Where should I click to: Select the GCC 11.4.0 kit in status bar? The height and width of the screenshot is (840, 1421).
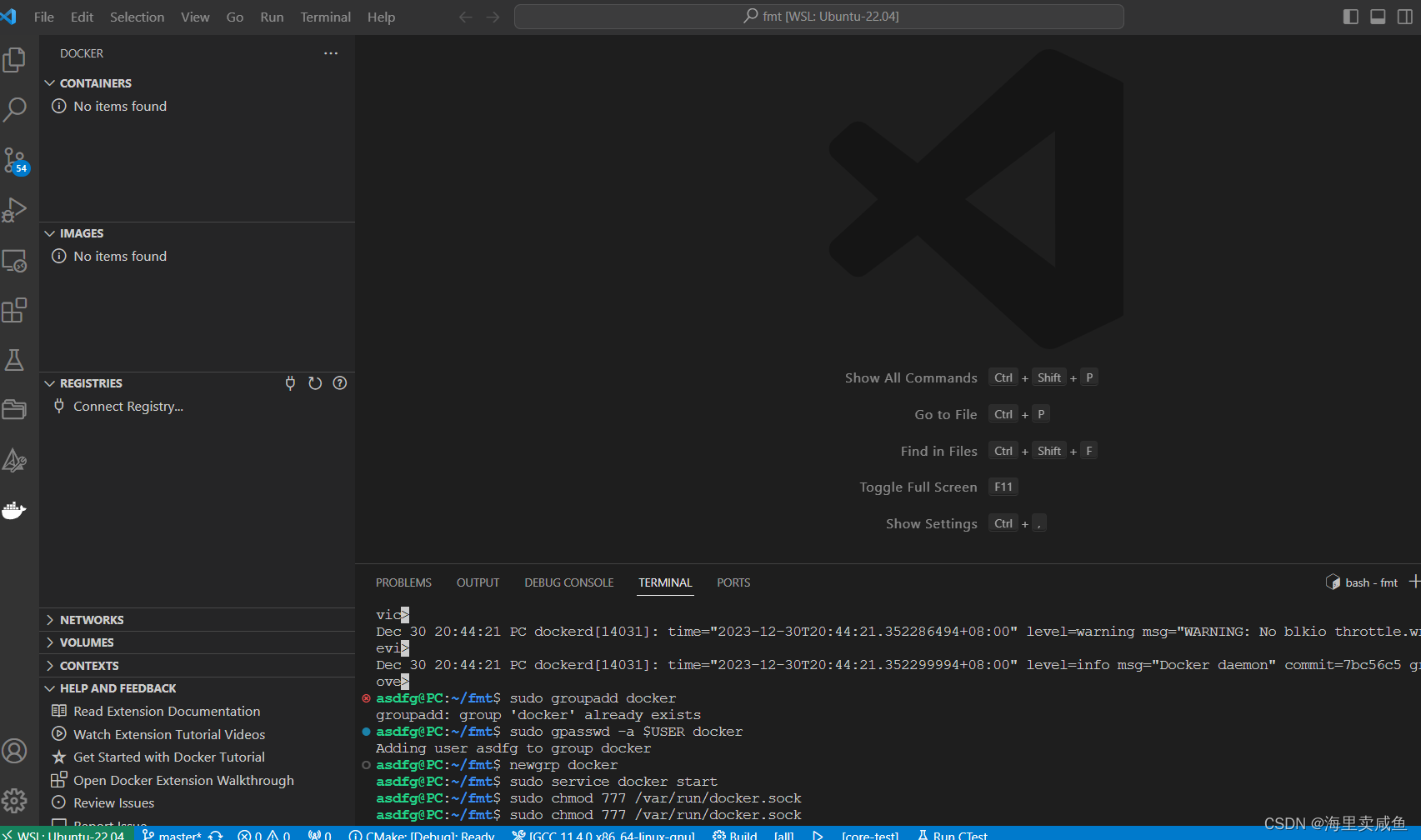[x=606, y=834]
